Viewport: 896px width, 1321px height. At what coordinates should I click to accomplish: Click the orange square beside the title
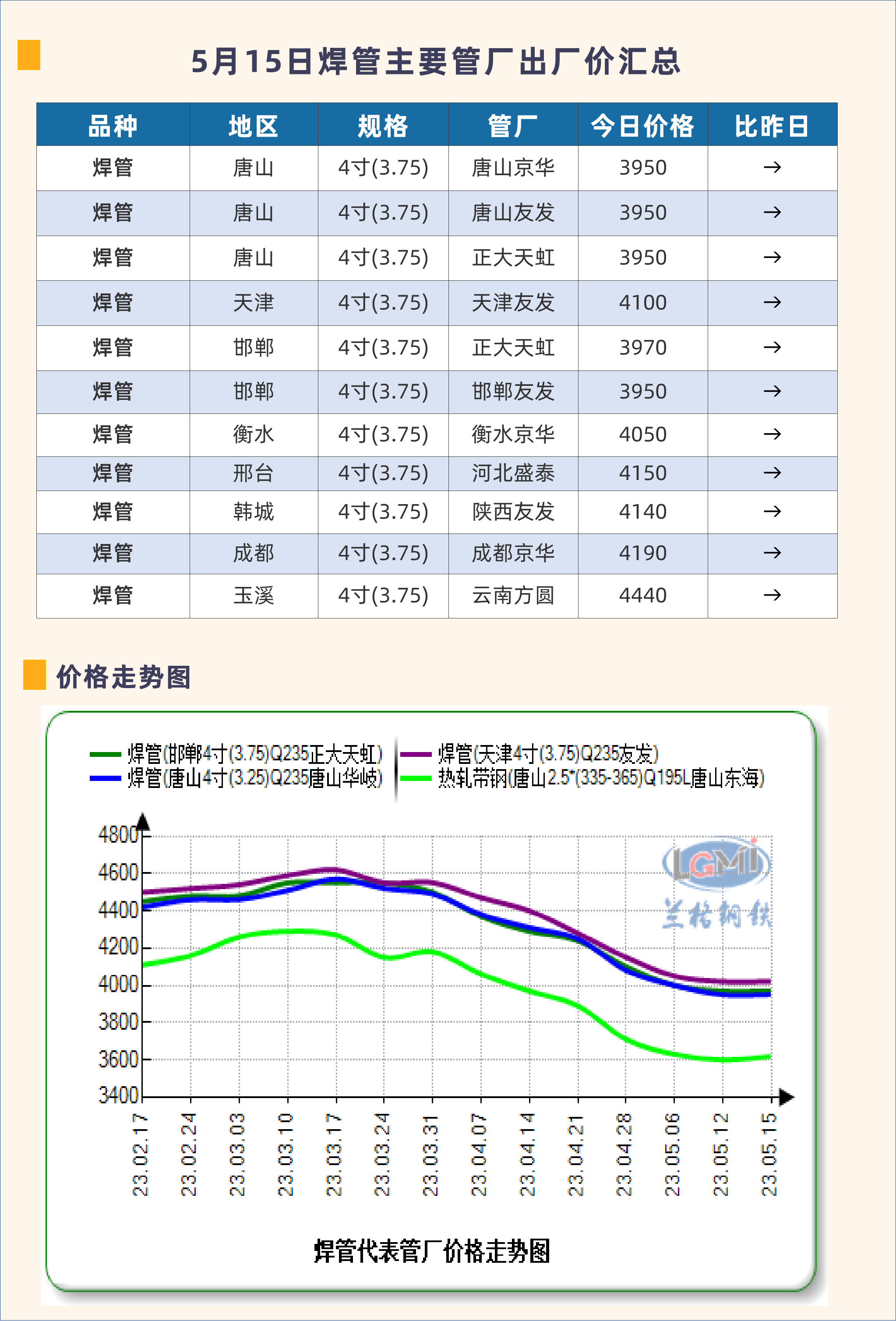(29, 55)
